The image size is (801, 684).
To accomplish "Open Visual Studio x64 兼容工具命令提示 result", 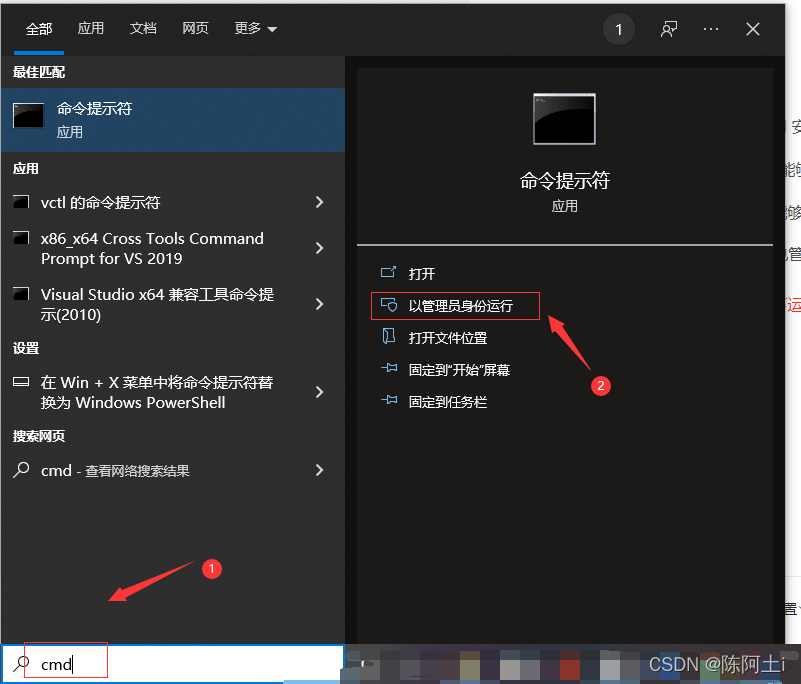I will (173, 304).
